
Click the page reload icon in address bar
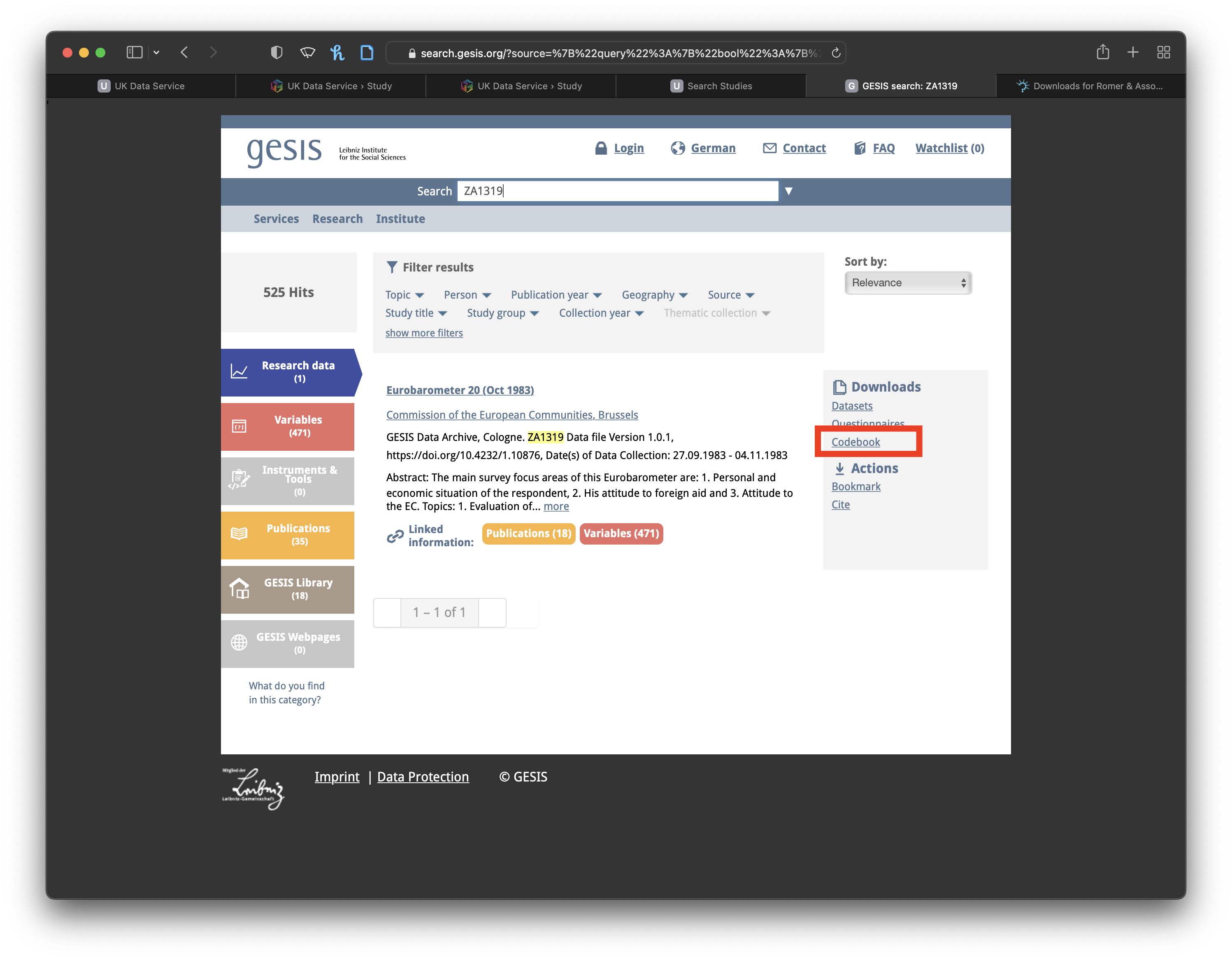836,53
